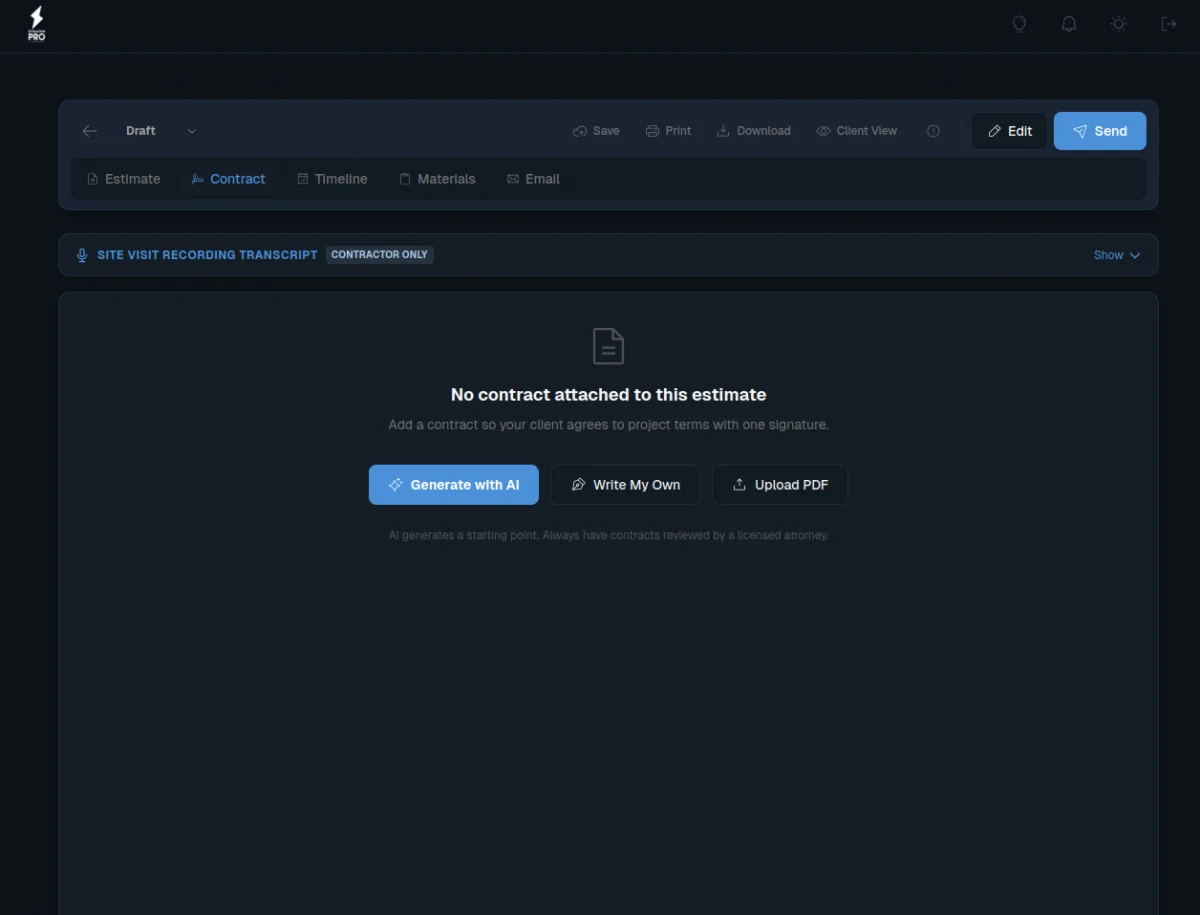This screenshot has width=1200, height=915.
Task: Click the Generate with AI button
Action: click(x=453, y=484)
